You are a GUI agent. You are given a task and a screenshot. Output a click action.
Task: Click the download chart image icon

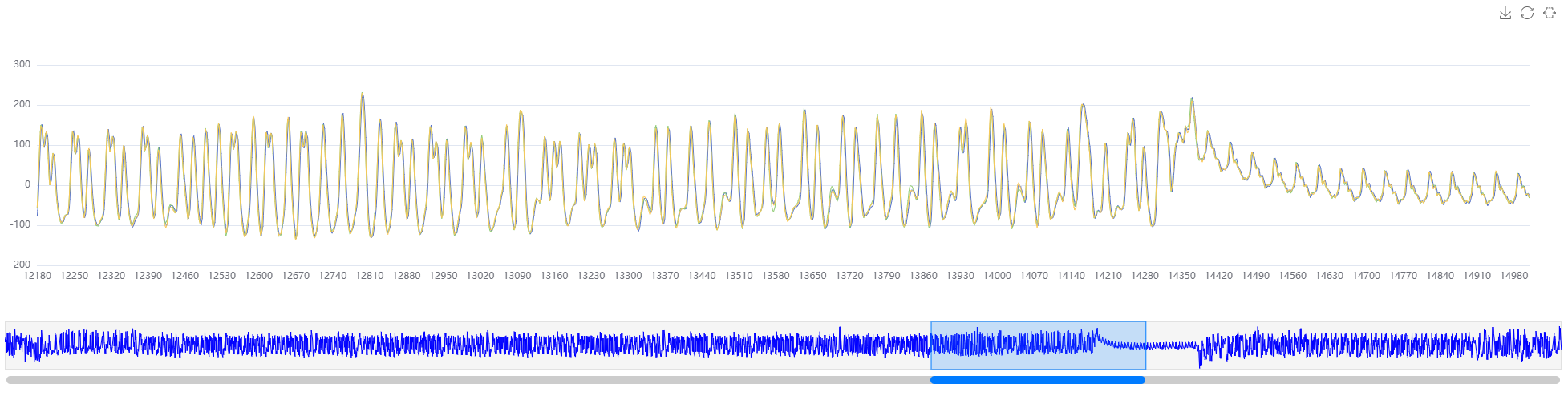1505,13
